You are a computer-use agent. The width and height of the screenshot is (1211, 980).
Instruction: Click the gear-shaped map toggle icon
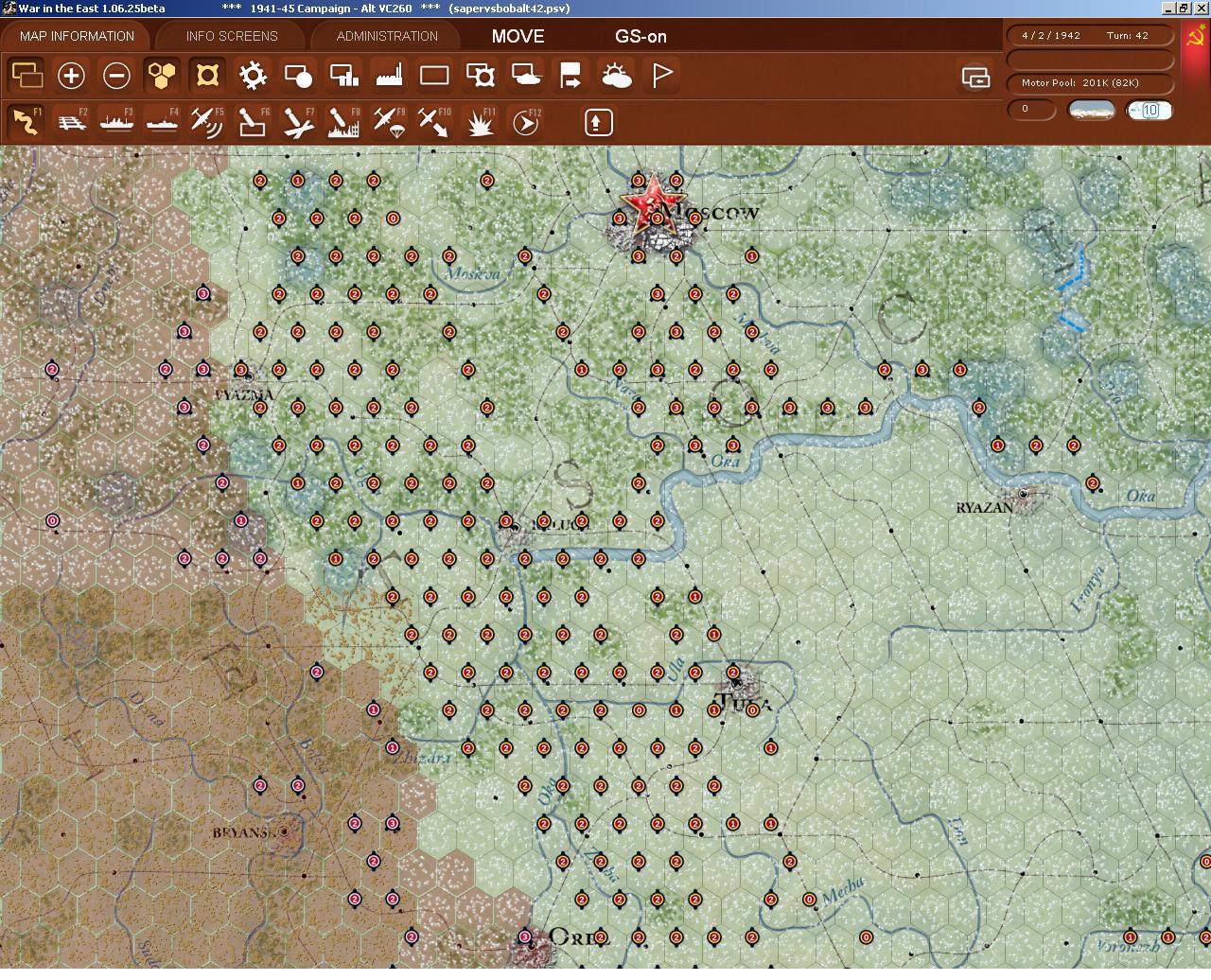tap(253, 76)
